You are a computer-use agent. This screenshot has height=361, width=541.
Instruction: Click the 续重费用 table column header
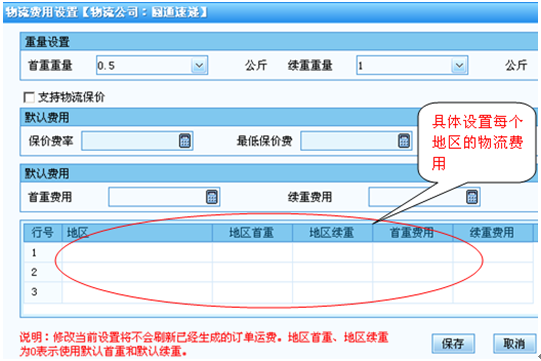tap(493, 233)
